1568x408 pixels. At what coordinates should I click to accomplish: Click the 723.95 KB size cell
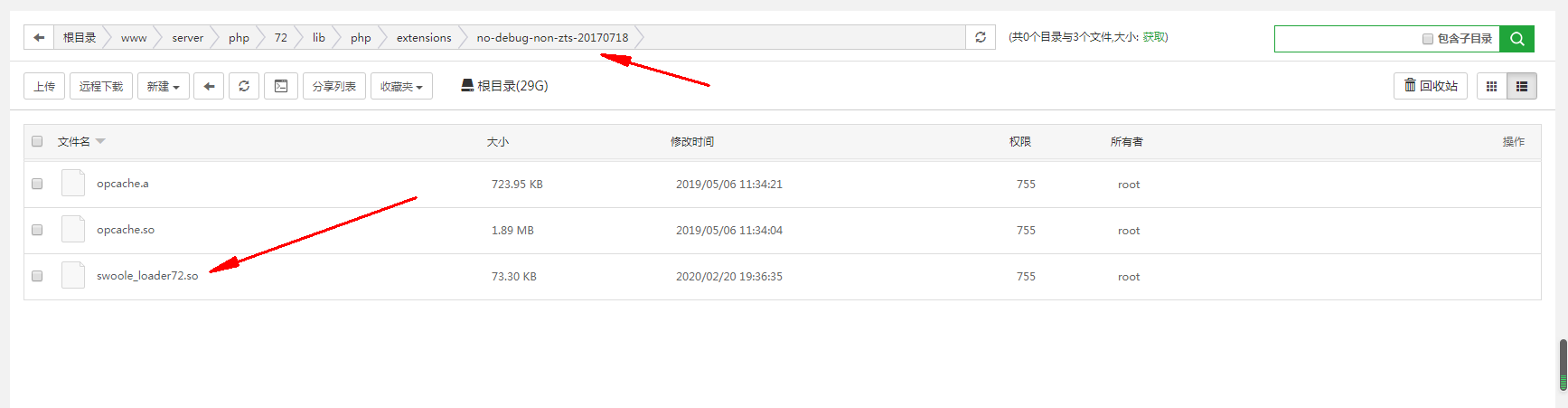point(517,184)
